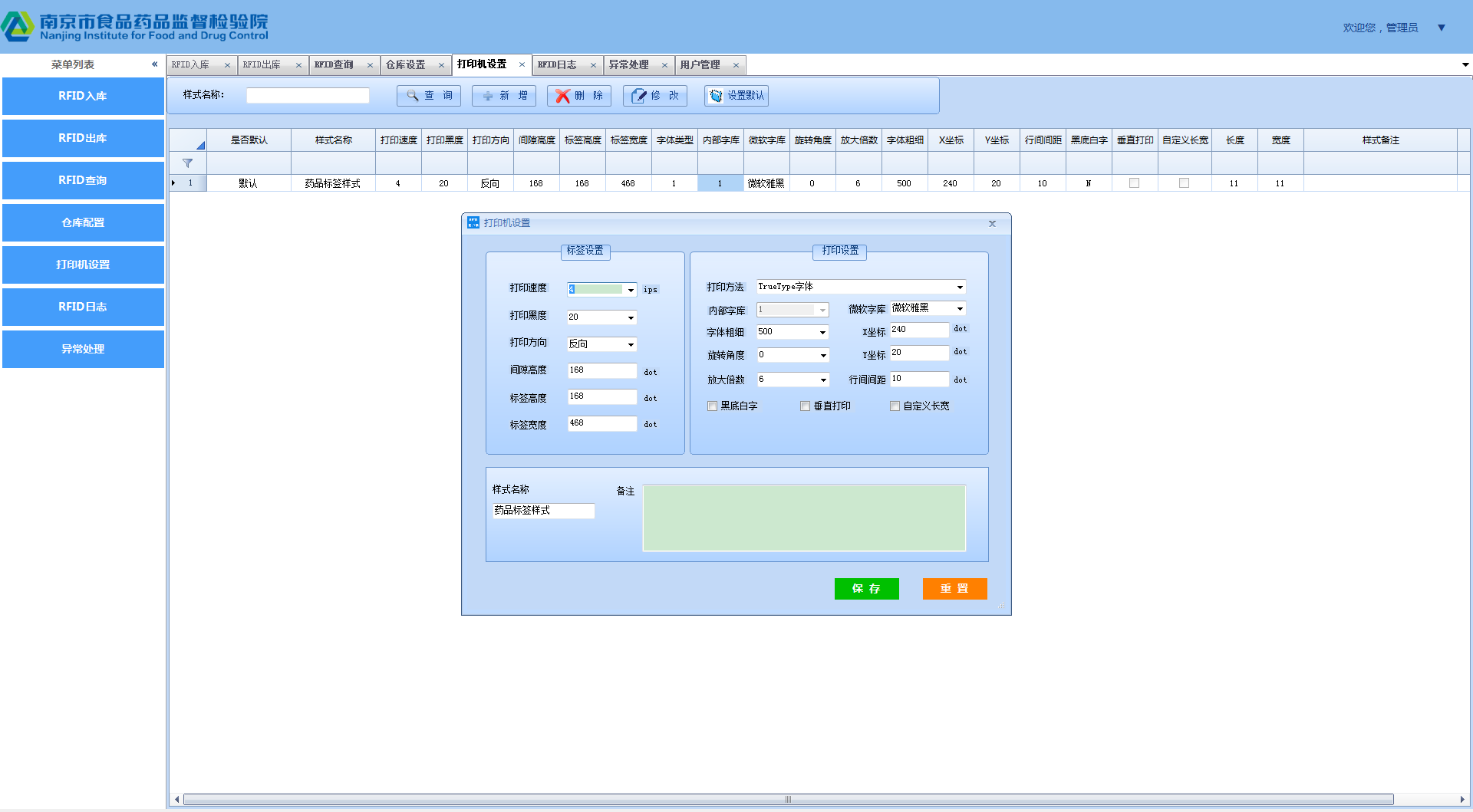Screen dimensions: 1473x812
Task: Open the 打印方法 TrueType字体 dropdown
Action: [960, 288]
